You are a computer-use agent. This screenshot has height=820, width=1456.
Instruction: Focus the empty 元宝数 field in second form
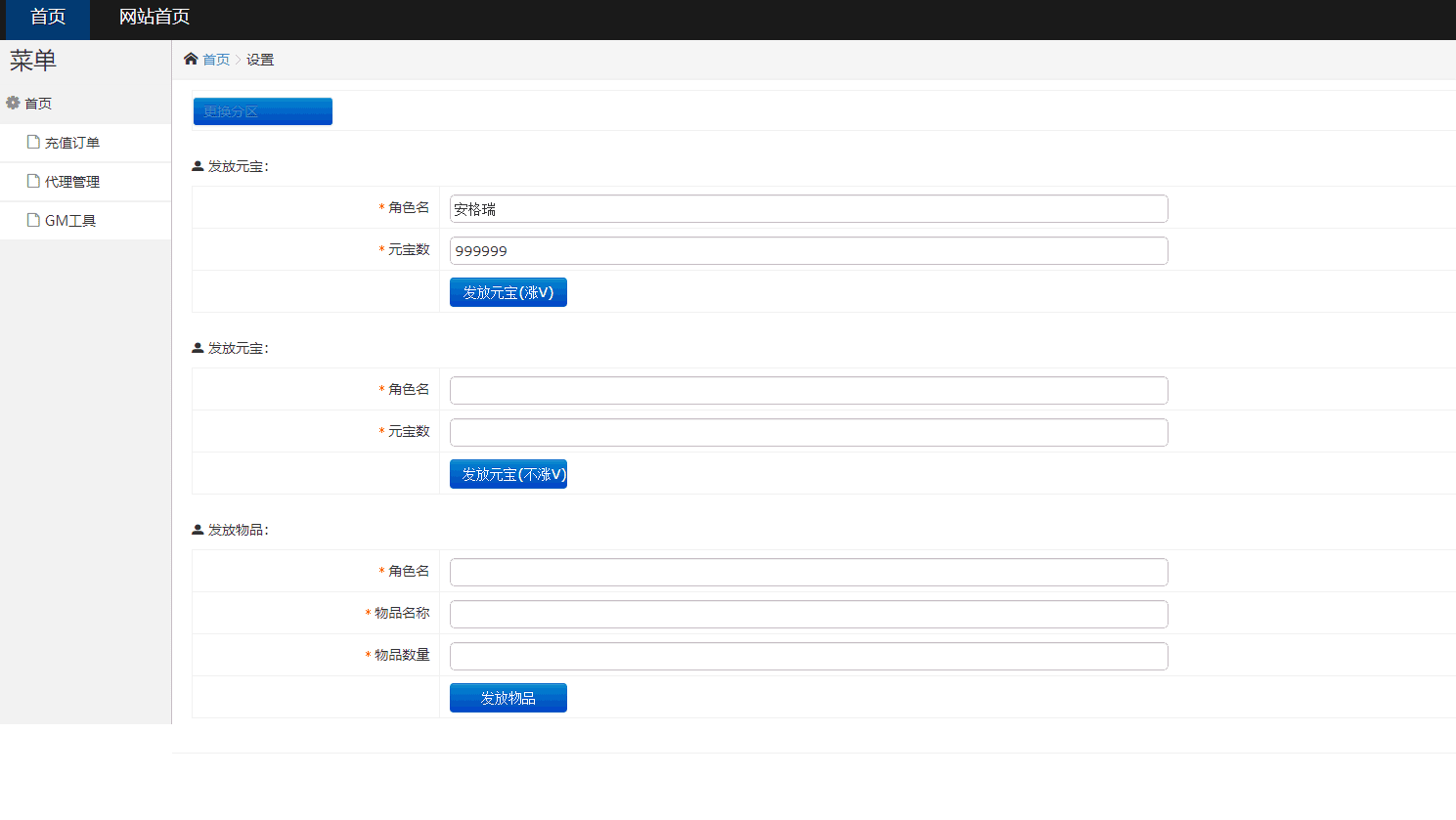(808, 433)
